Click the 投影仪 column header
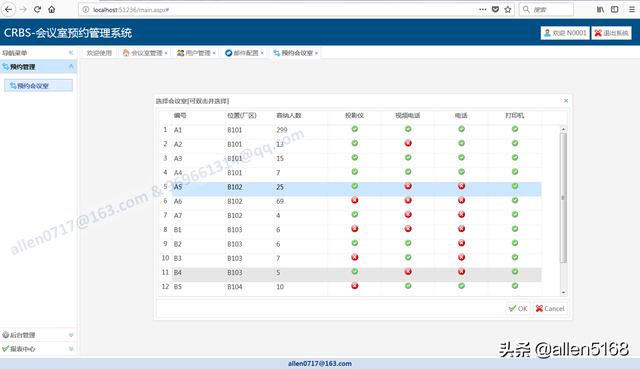The image size is (640, 369). pyautogui.click(x=354, y=116)
